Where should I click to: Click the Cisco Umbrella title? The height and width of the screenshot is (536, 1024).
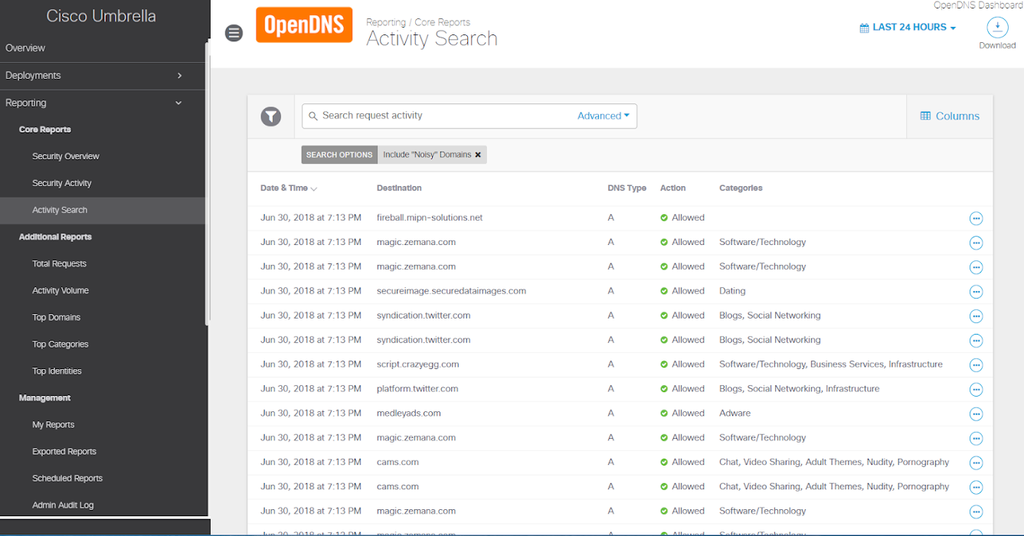pos(101,16)
